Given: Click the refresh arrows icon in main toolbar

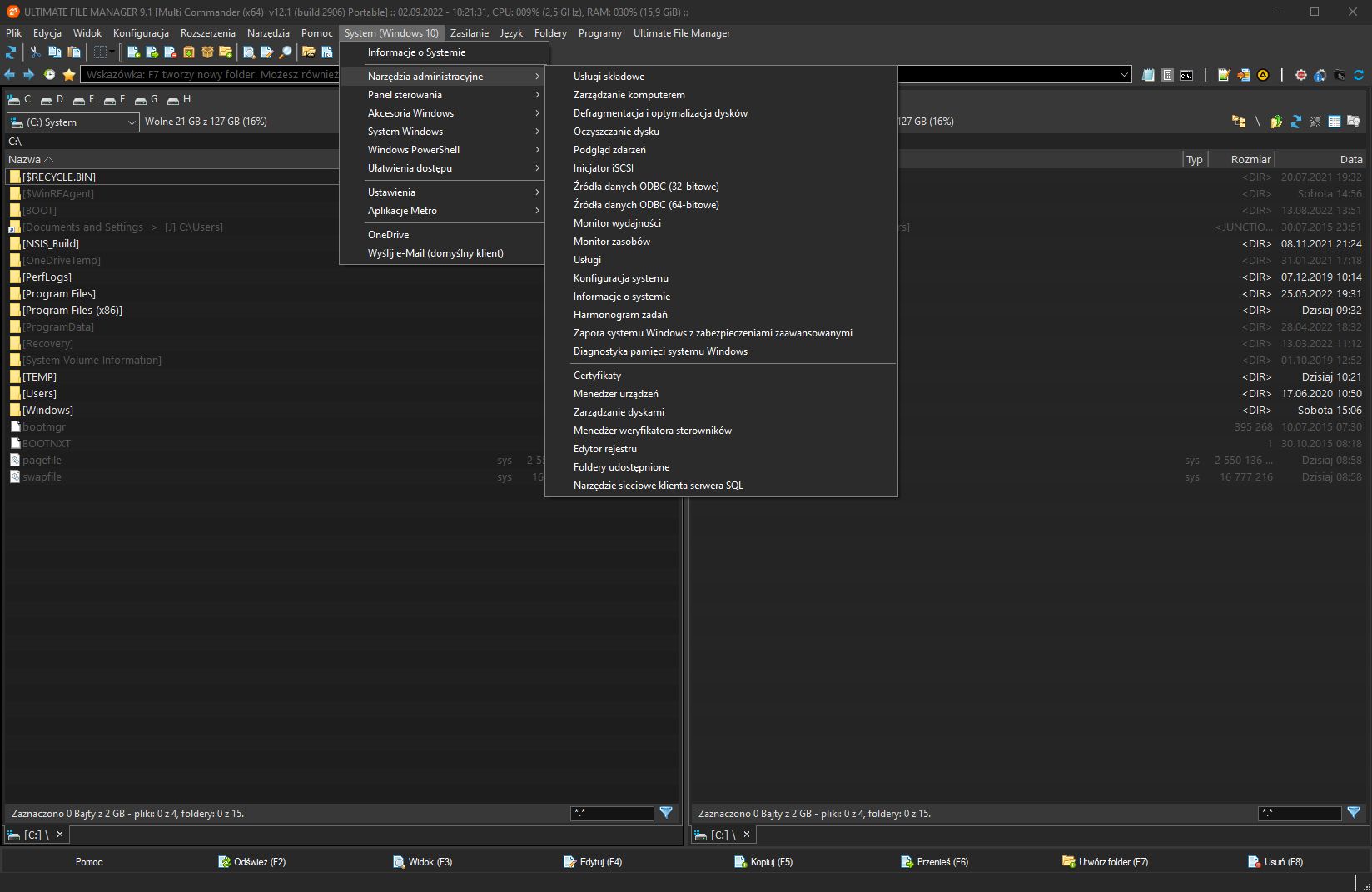Looking at the screenshot, I should (11, 52).
